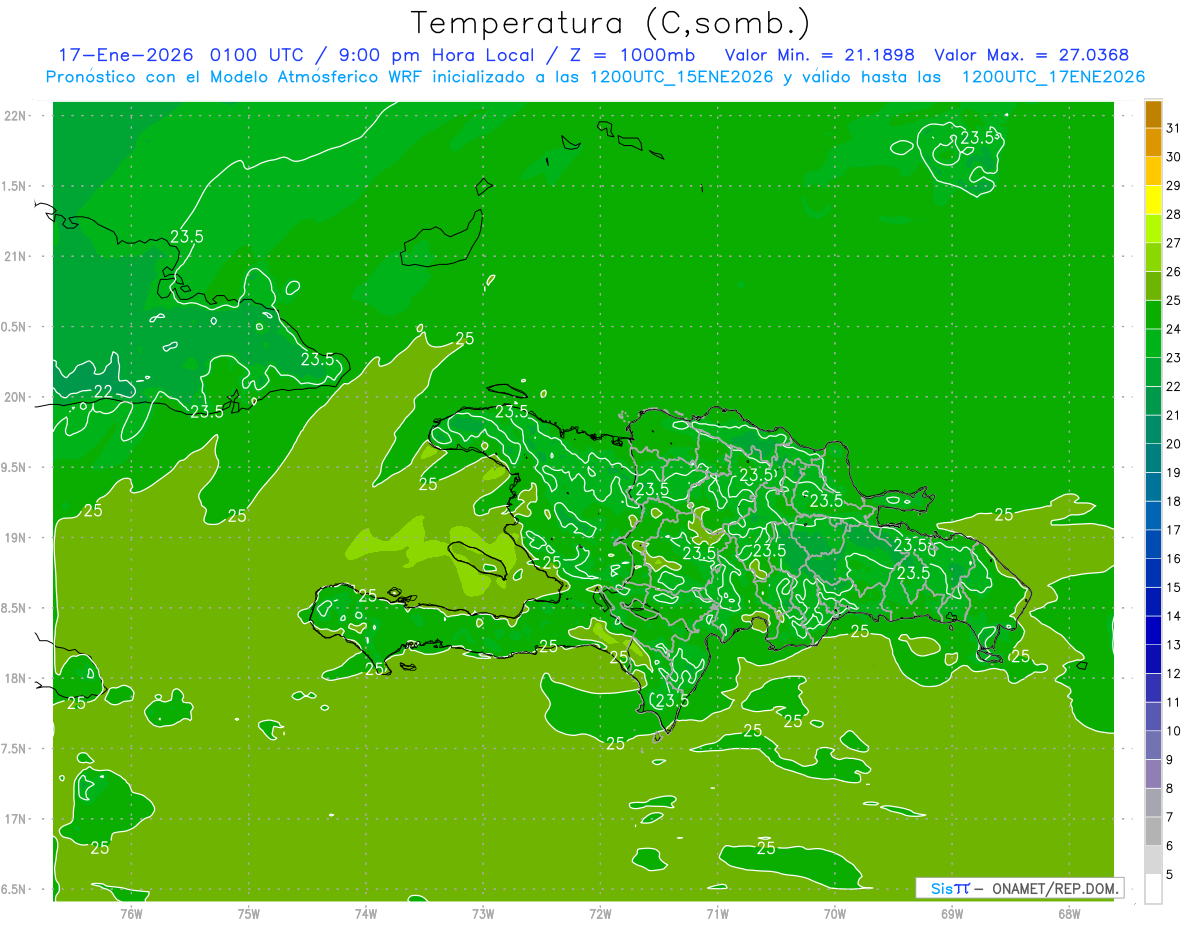Click the "20N" latitude axis label
Screen dimensions: 1200x927
pos(15,397)
